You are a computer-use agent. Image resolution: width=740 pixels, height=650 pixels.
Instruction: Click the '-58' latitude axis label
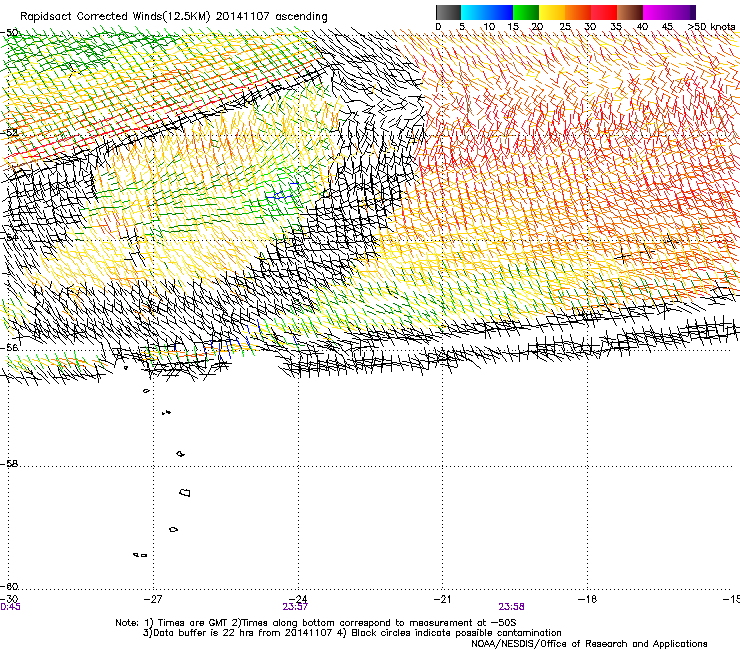tap(9, 464)
